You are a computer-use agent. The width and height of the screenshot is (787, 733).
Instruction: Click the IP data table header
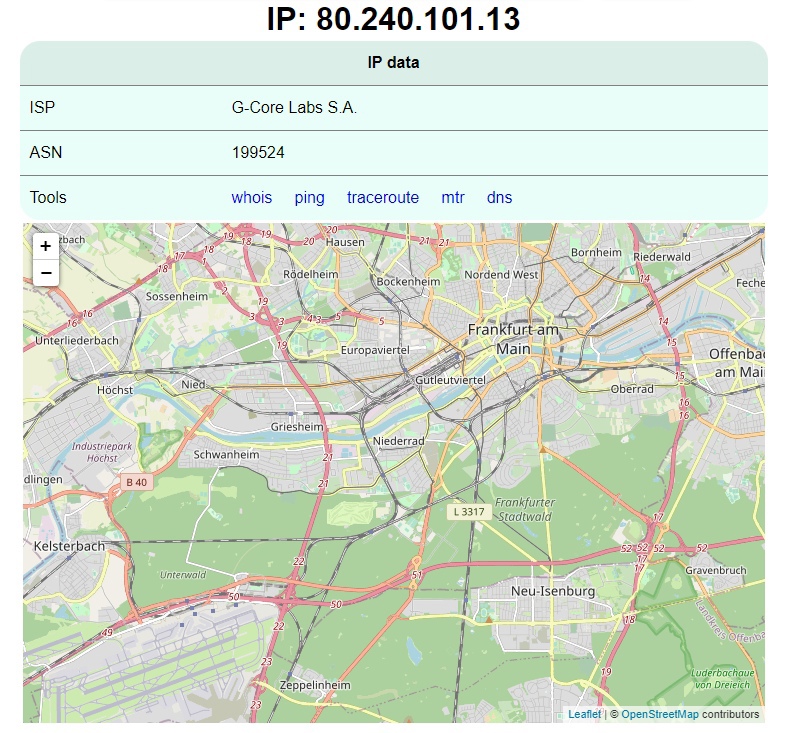[393, 63]
